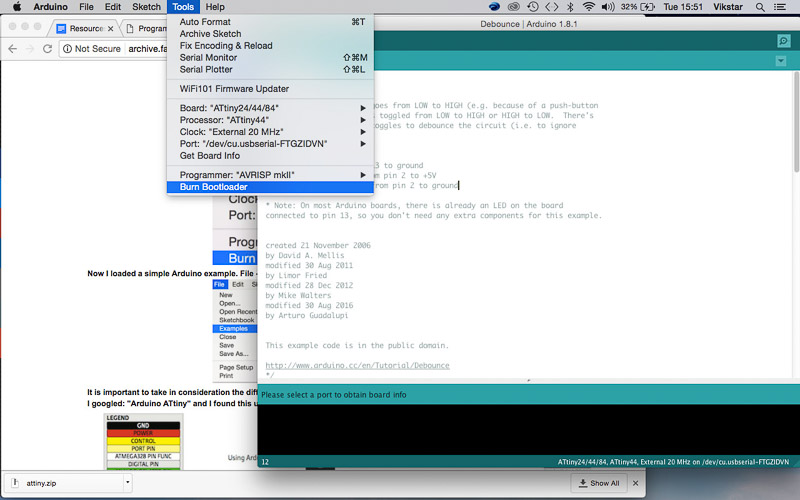
Task: Click the Creative Cloud menu bar icon
Action: pyautogui.click(x=514, y=7)
